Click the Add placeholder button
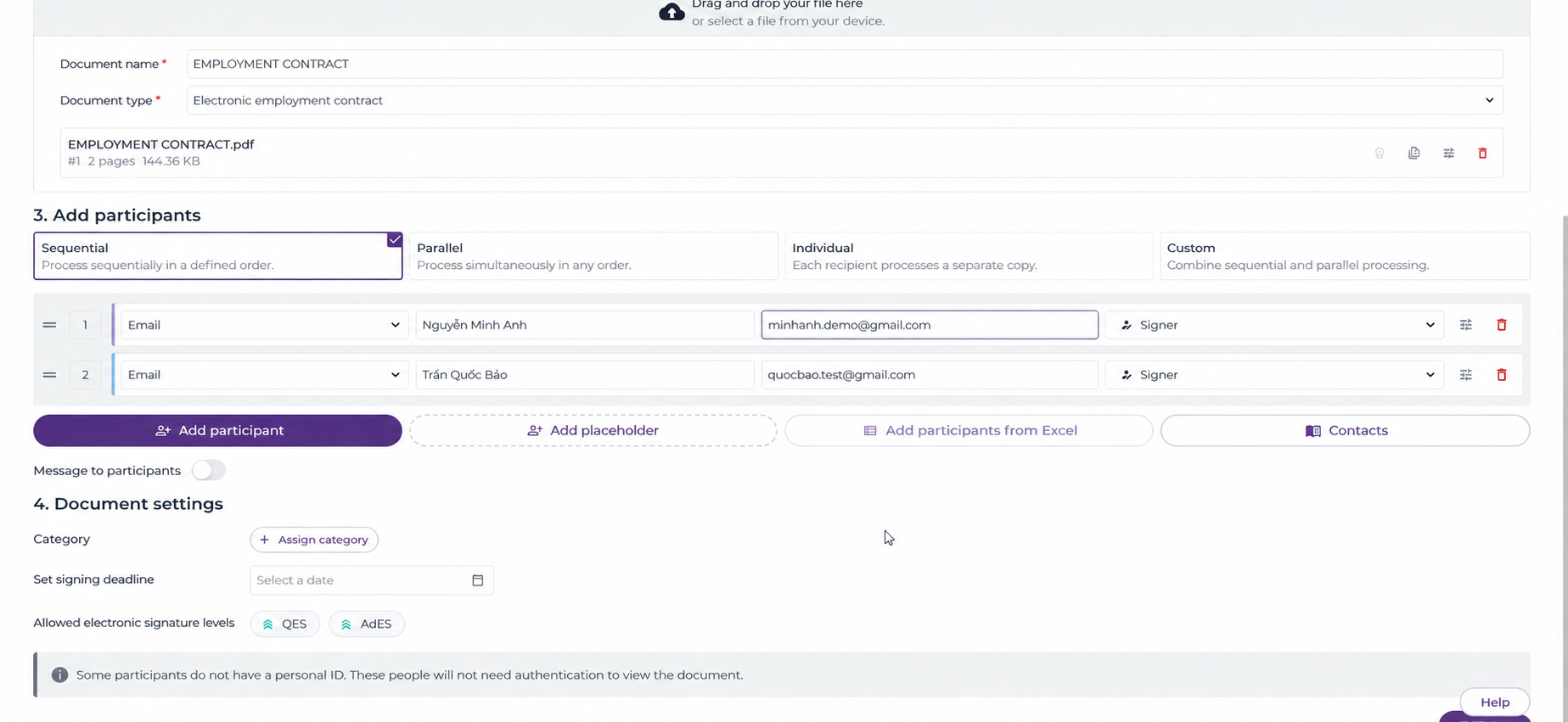Image resolution: width=1568 pixels, height=722 pixels. pyautogui.click(x=593, y=431)
